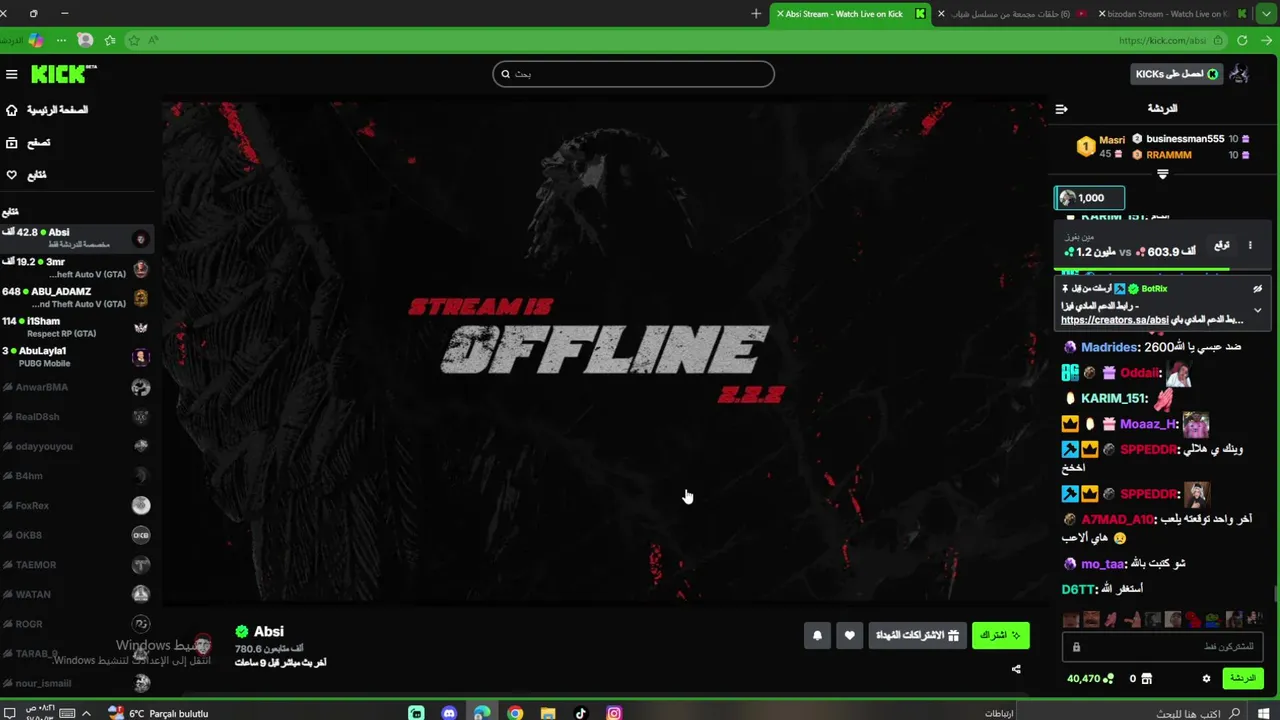Open Absi channel in followed list
The image size is (1280, 720).
(77, 238)
